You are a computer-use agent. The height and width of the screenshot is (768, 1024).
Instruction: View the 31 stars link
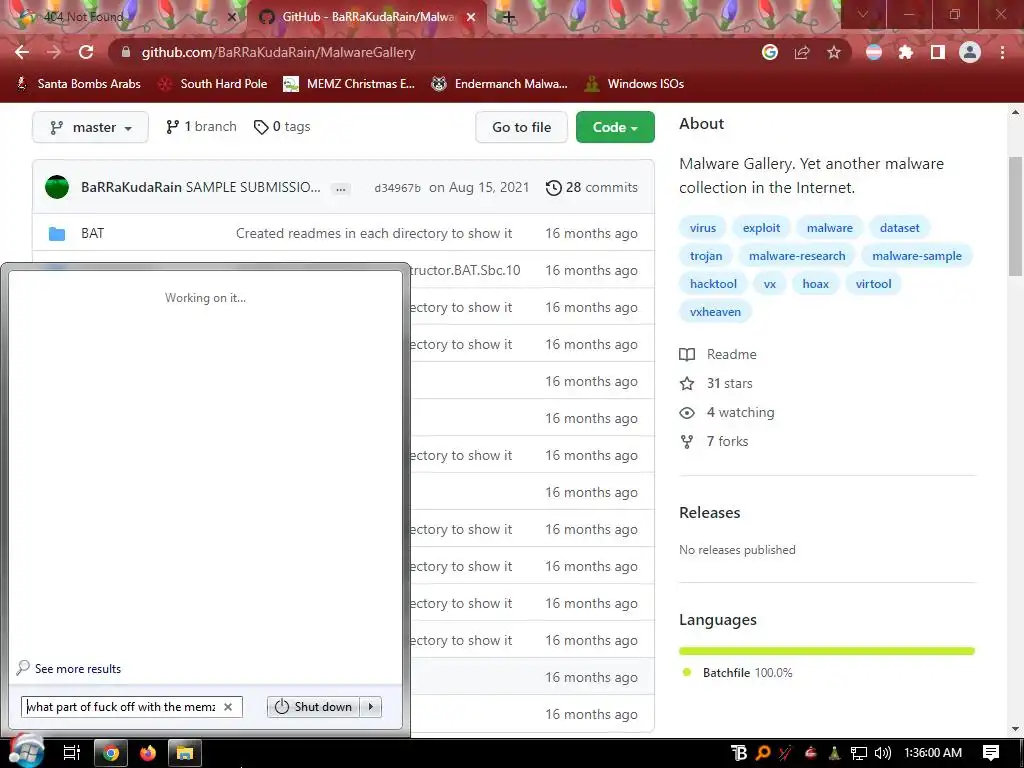coord(716,383)
